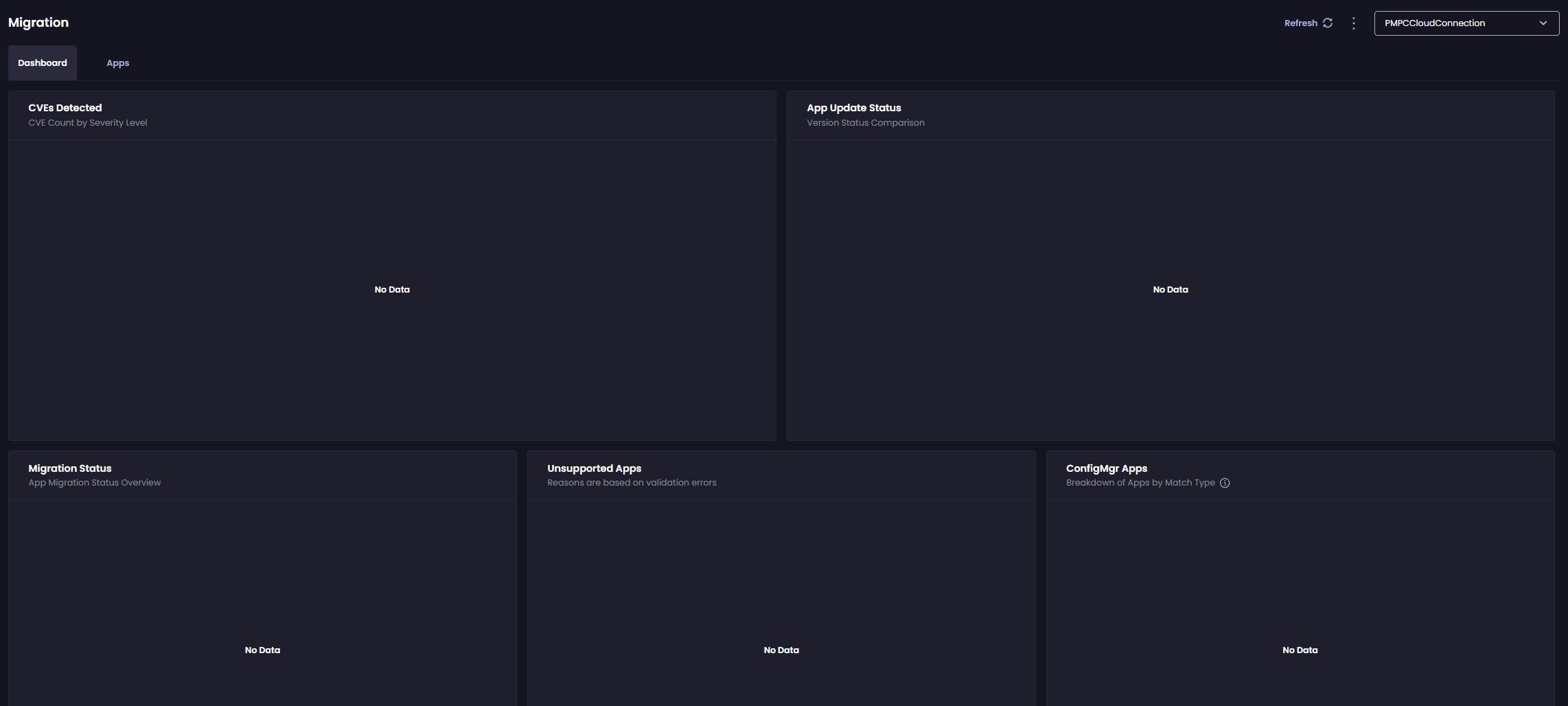Viewport: 1568px width, 706px height.
Task: Click the Migration page title
Action: click(38, 23)
